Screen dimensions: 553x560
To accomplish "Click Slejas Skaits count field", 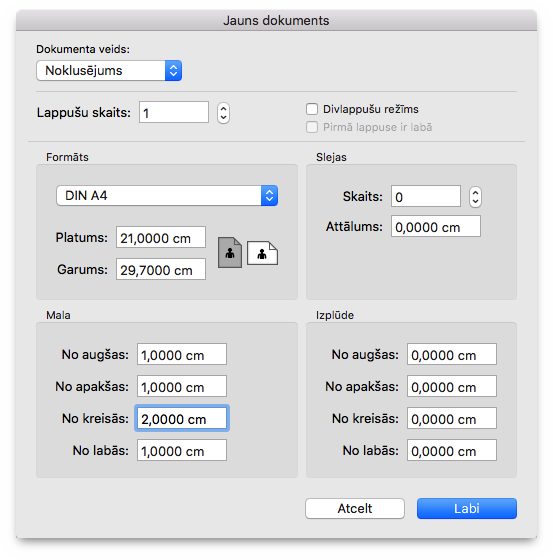I will click(x=426, y=196).
